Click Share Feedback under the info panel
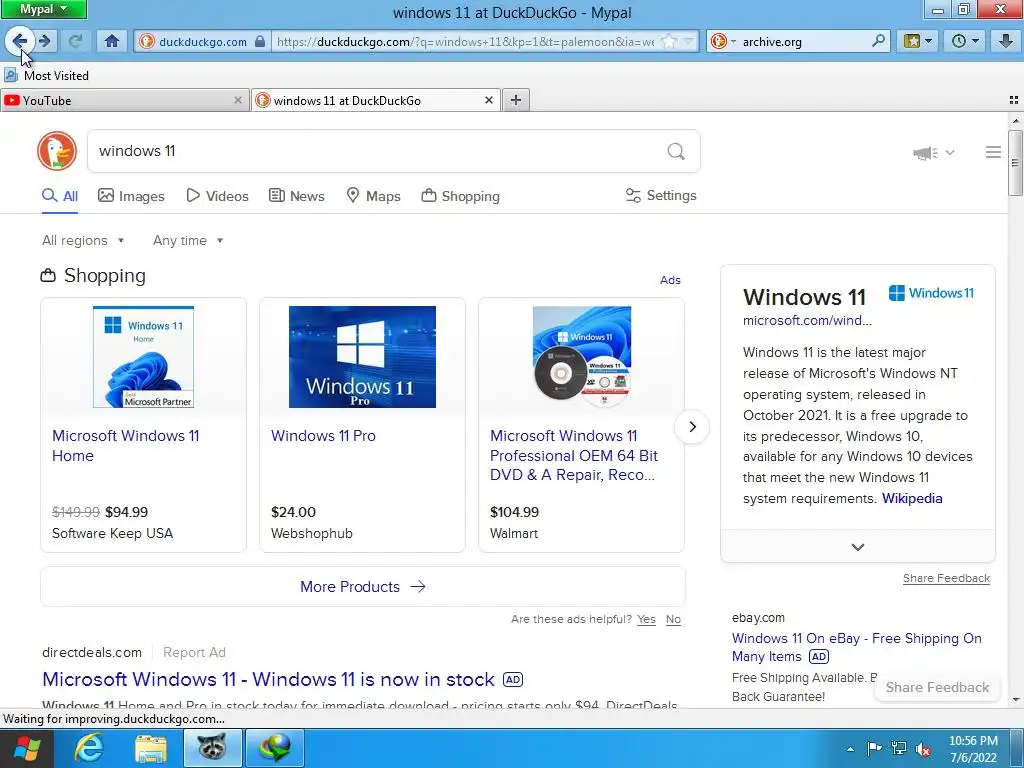Viewport: 1024px width, 768px height. tap(946, 578)
